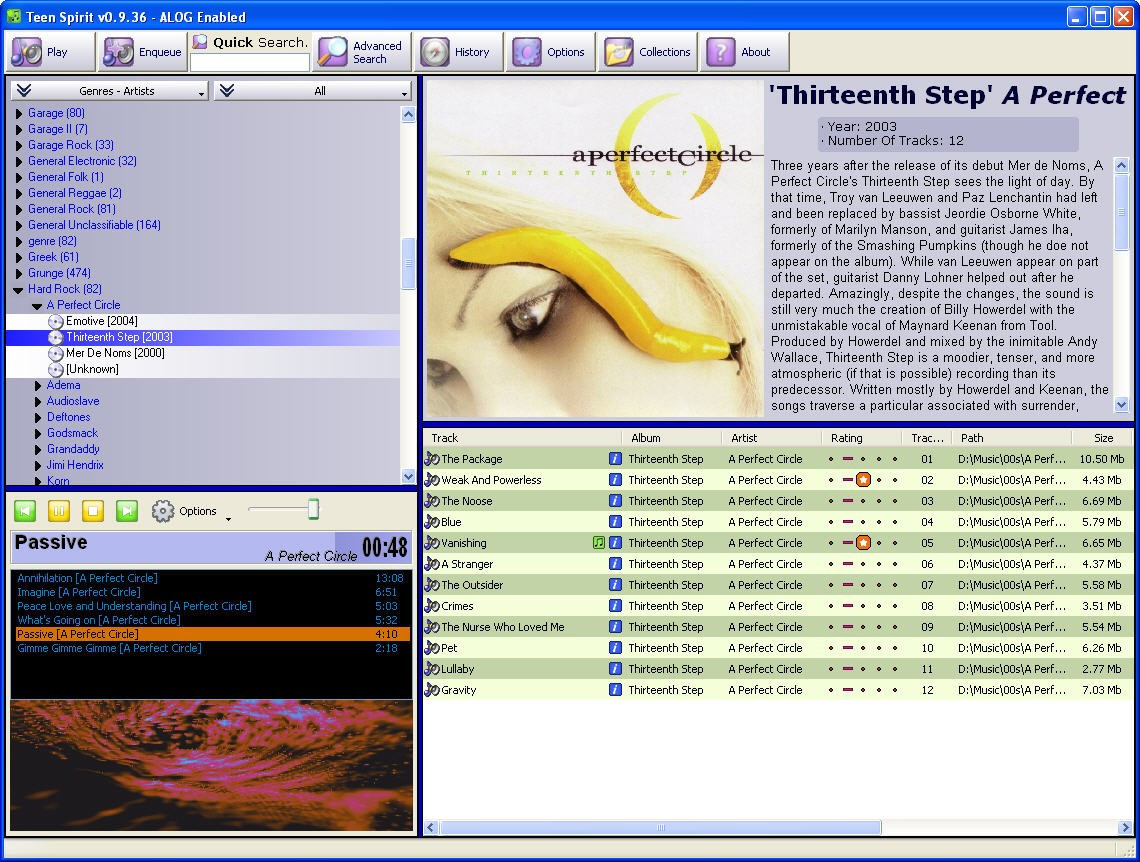This screenshot has width=1140, height=862.
Task: Open the Genres - Artists grouping dropdown
Action: 110,91
